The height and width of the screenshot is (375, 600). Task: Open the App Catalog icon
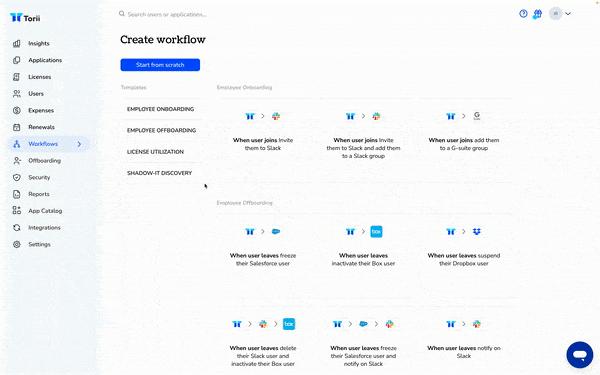pos(16,210)
